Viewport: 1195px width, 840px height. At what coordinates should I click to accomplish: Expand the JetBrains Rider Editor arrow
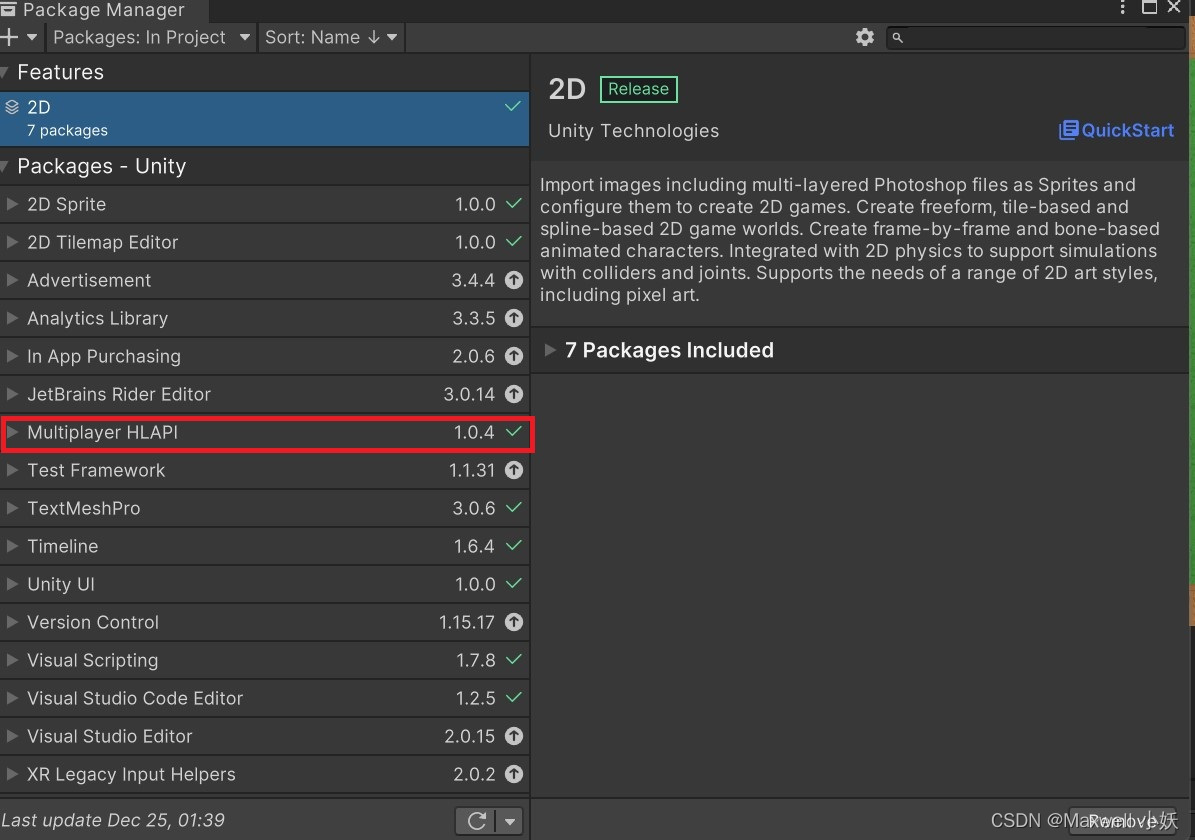point(11,394)
